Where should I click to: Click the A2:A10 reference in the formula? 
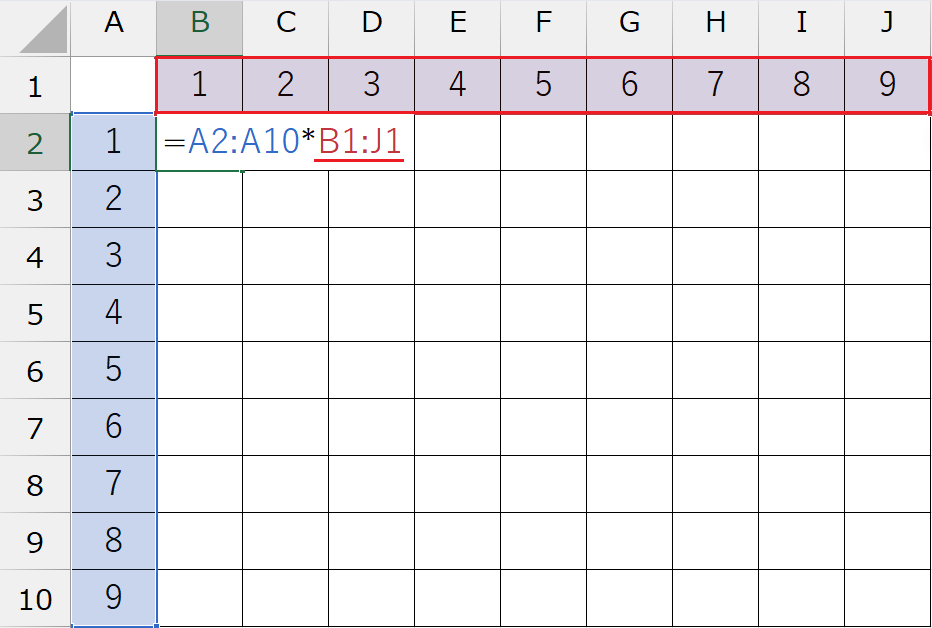coord(243,143)
